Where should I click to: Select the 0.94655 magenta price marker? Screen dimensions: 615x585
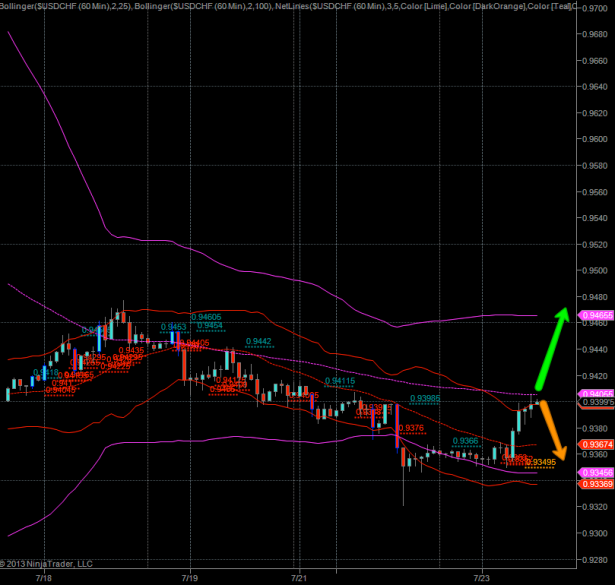coord(596,315)
